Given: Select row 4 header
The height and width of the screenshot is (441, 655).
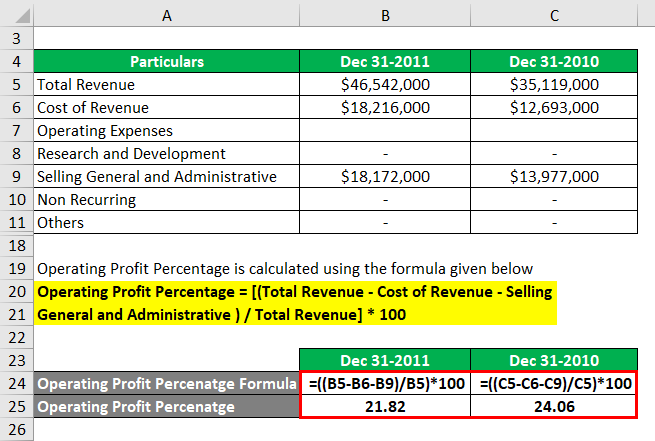Looking at the screenshot, I should (x=17, y=61).
